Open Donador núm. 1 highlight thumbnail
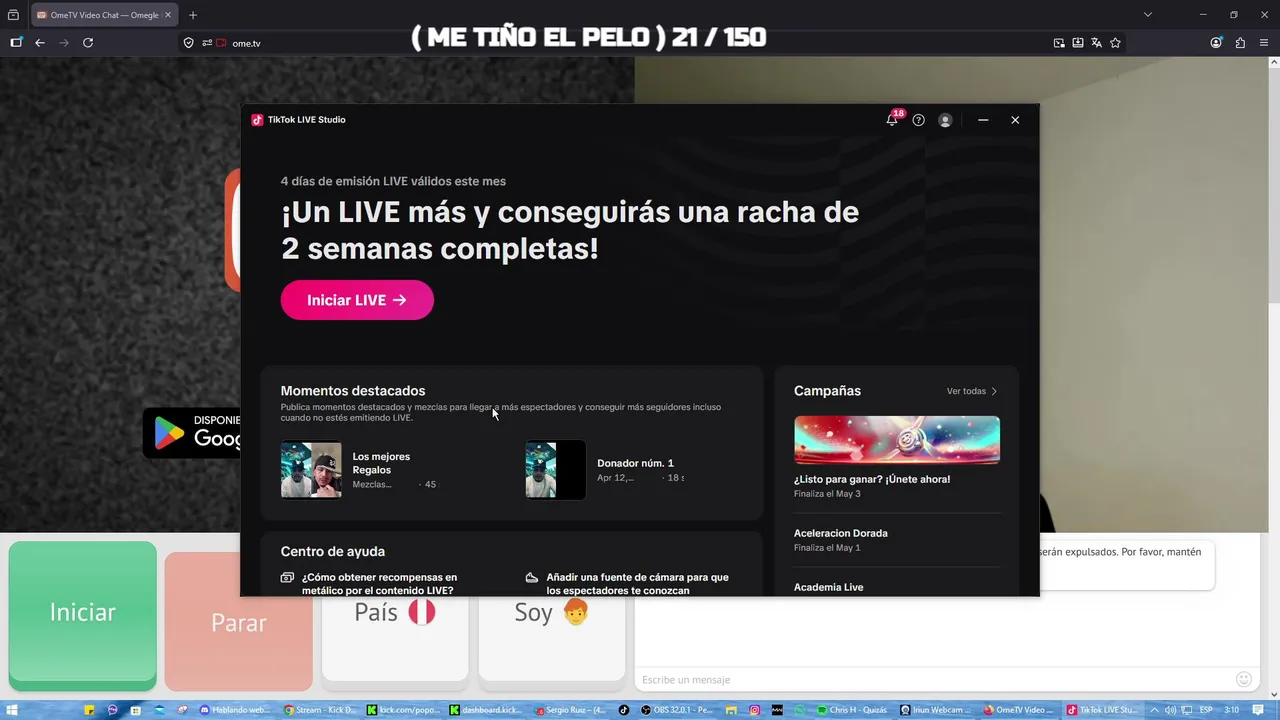The height and width of the screenshot is (720, 1280). point(555,470)
